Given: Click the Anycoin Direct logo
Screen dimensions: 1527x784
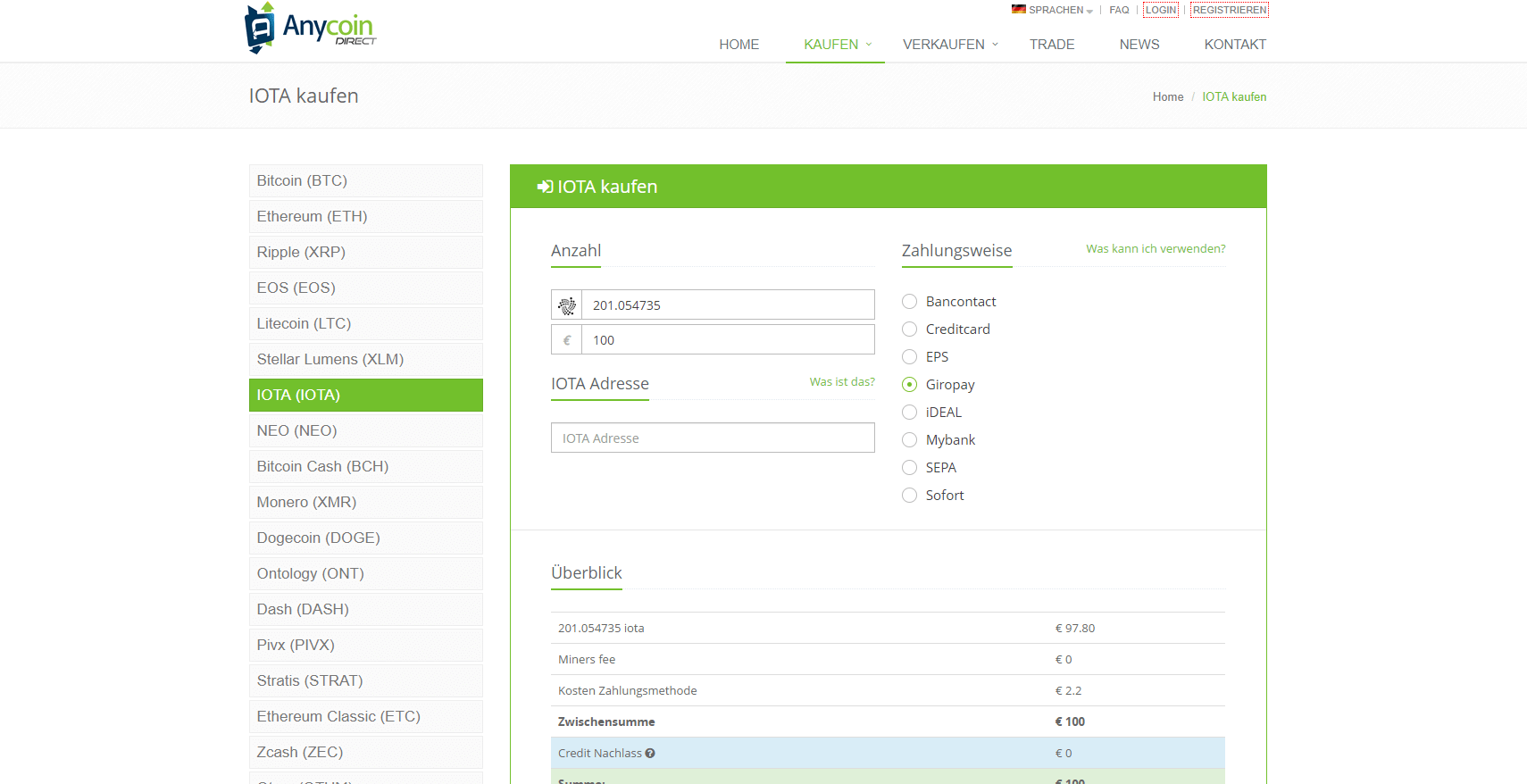Looking at the screenshot, I should 310,28.
